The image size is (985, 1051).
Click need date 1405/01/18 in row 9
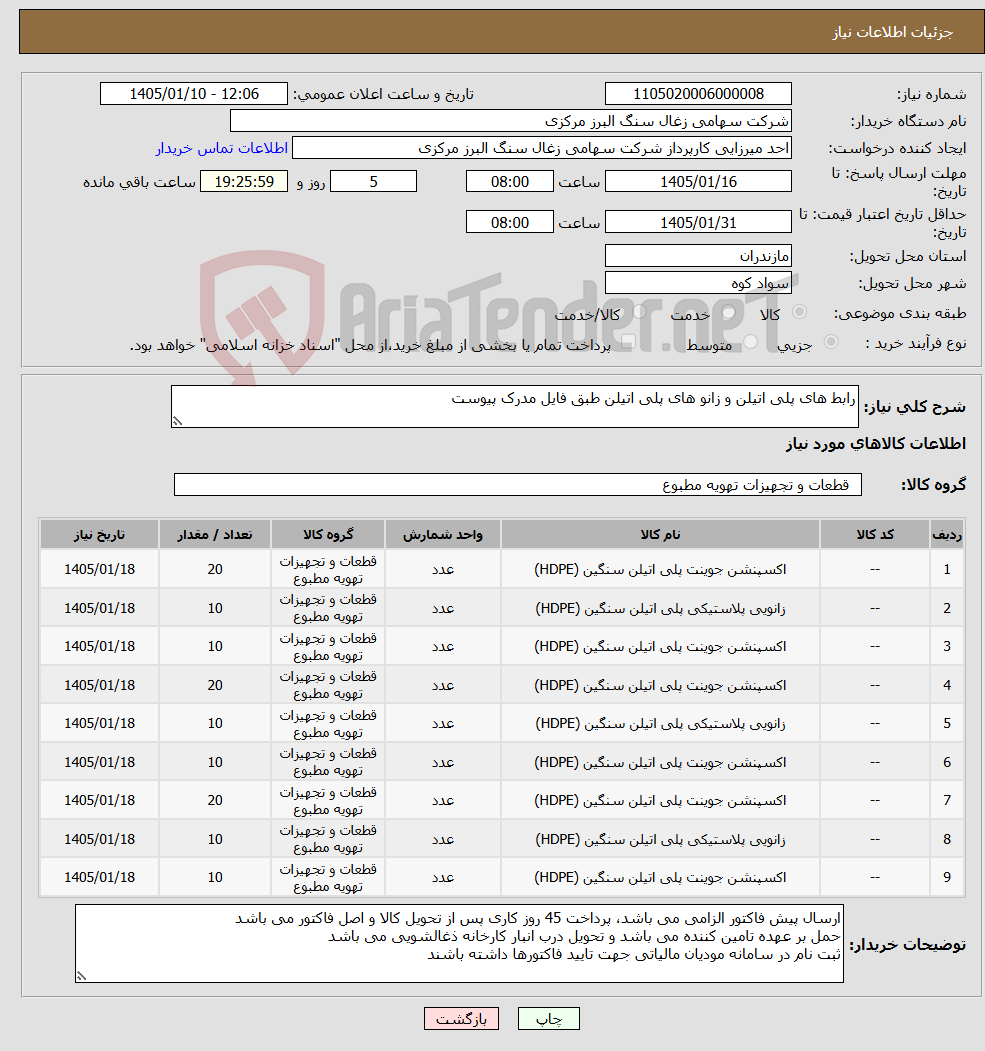99,877
